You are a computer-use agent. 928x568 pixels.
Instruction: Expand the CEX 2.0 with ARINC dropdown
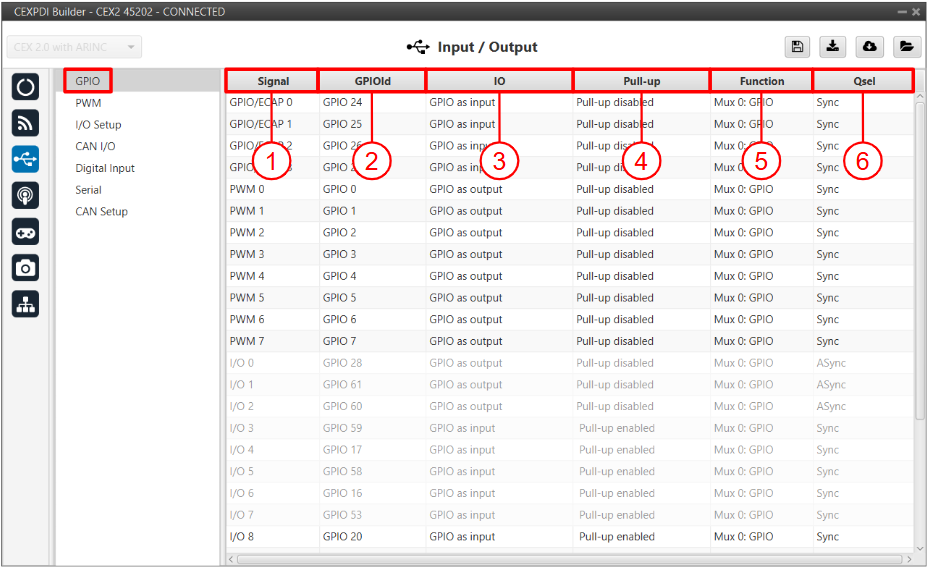[x=74, y=47]
